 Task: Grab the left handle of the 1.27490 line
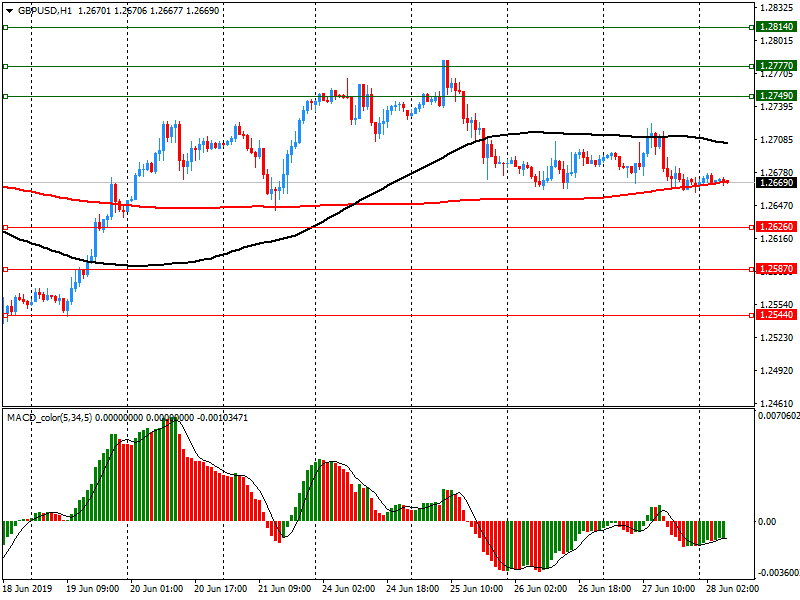(6, 96)
